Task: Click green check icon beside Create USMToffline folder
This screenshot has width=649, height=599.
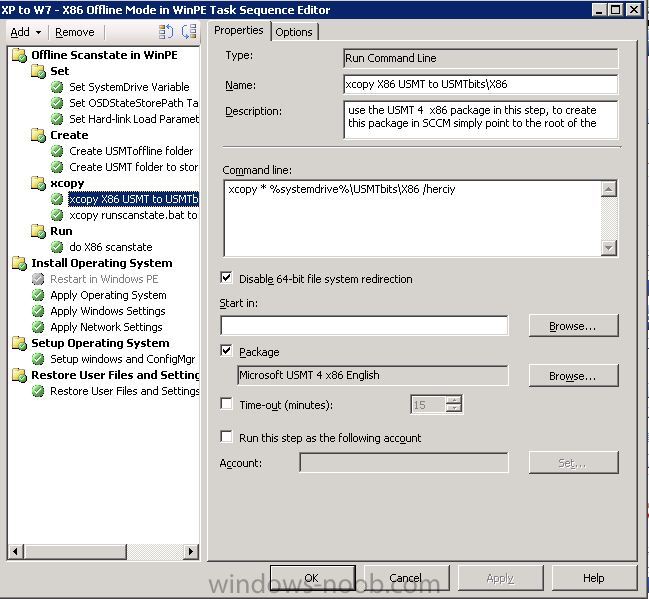Action: pos(57,152)
